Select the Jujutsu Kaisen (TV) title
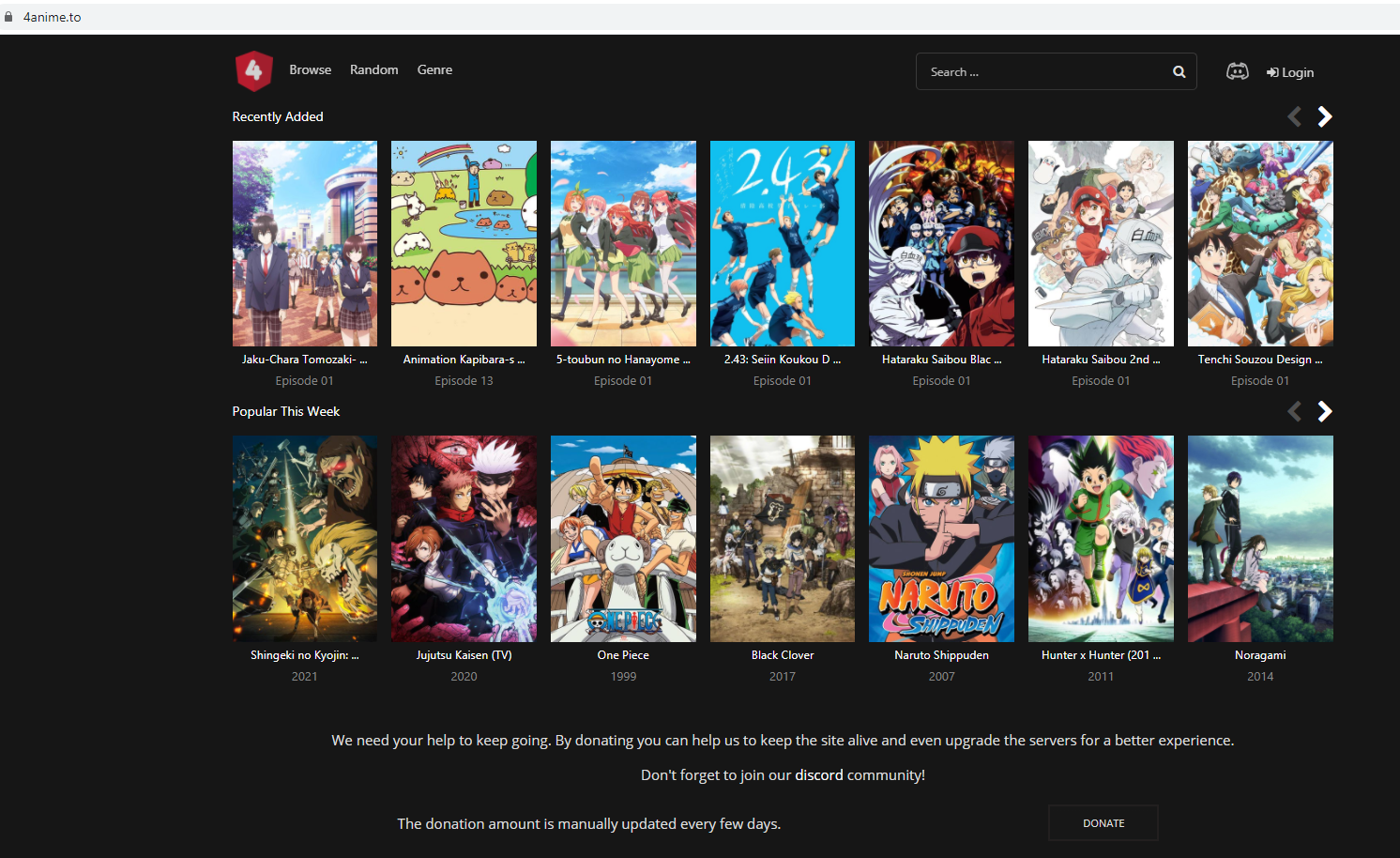Image resolution: width=1400 pixels, height=858 pixels. click(464, 655)
